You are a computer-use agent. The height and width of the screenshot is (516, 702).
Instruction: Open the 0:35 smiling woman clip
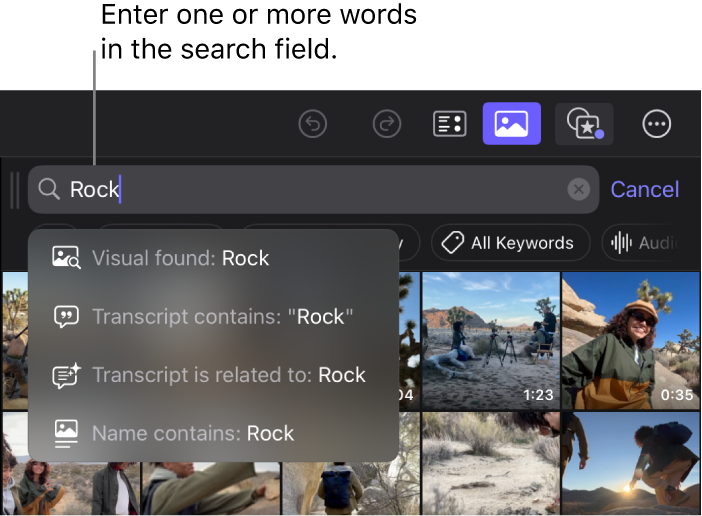[x=631, y=341]
